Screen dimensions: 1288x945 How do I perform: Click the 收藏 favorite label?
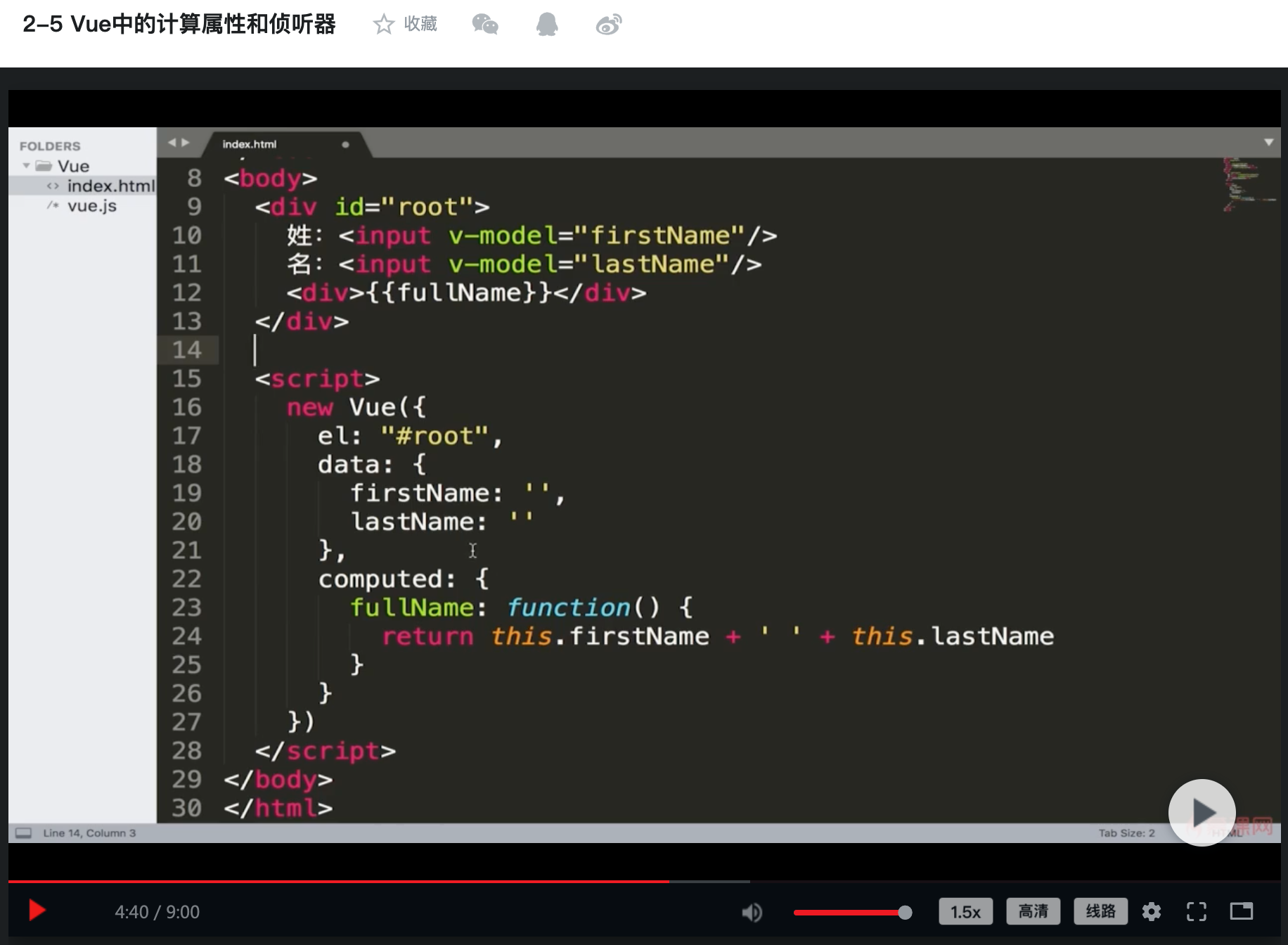(x=420, y=25)
